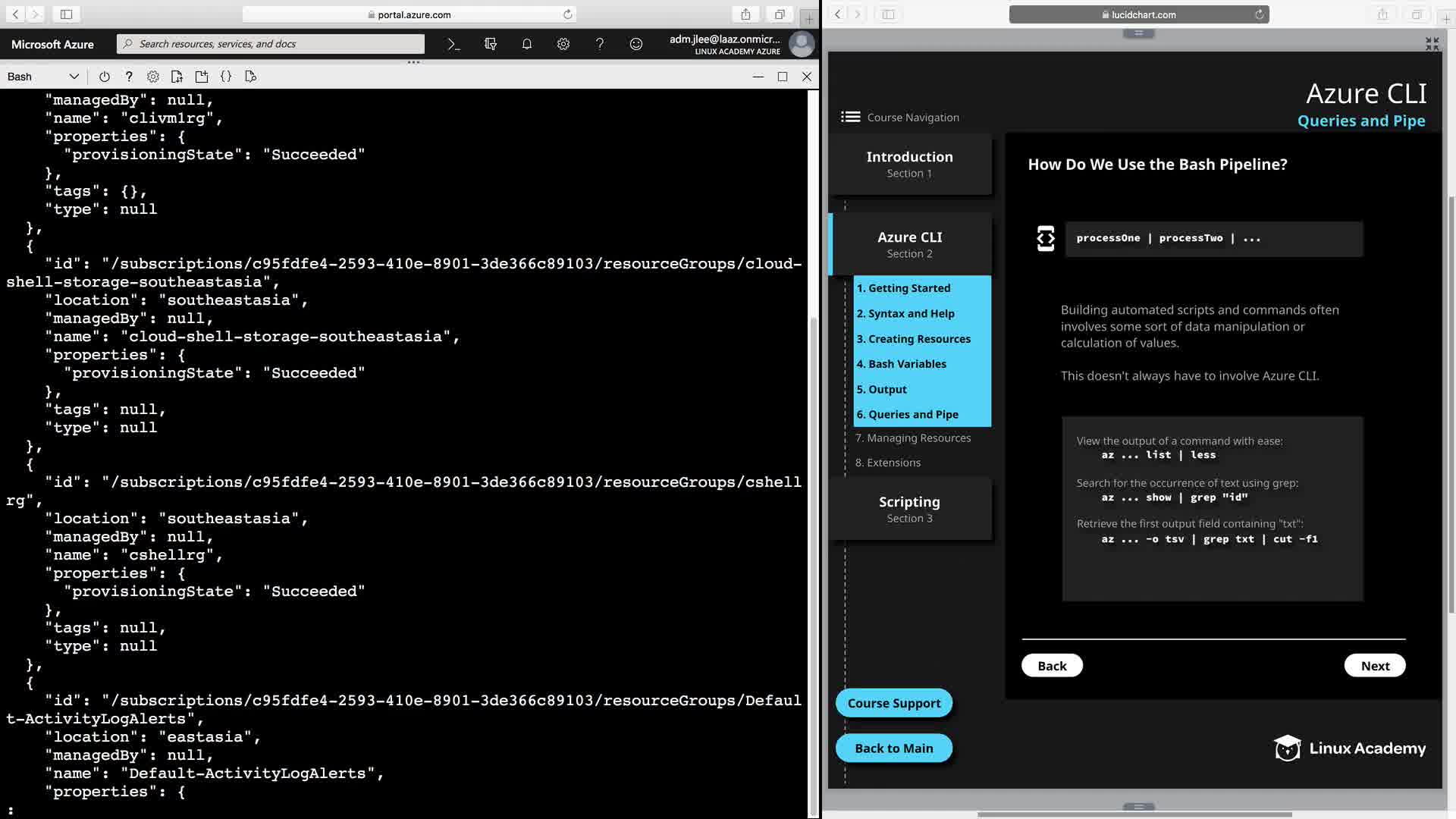Open Cloud Shell settings gear
Viewport: 1456px width, 819px height.
tap(153, 77)
